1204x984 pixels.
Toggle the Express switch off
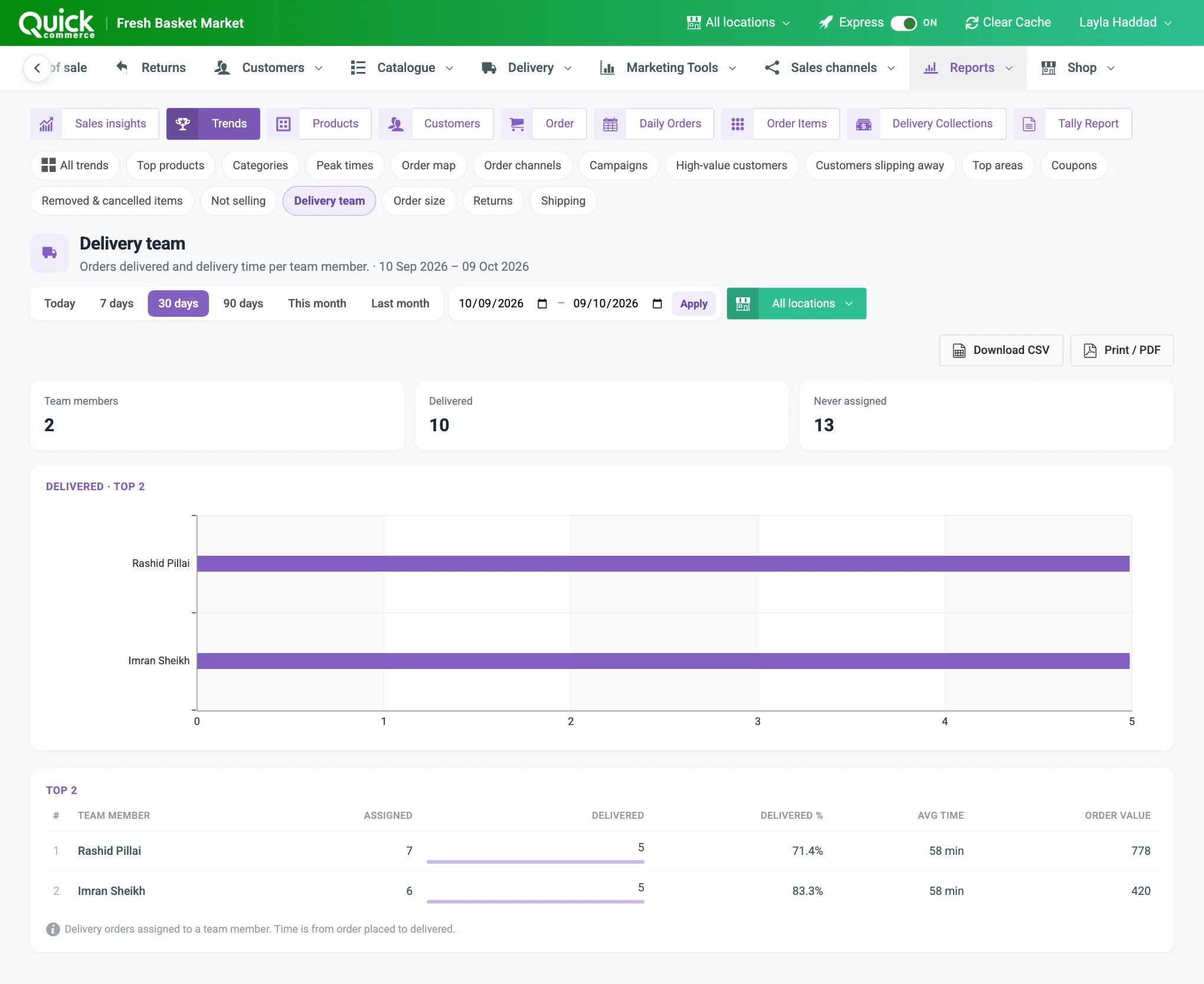(904, 23)
